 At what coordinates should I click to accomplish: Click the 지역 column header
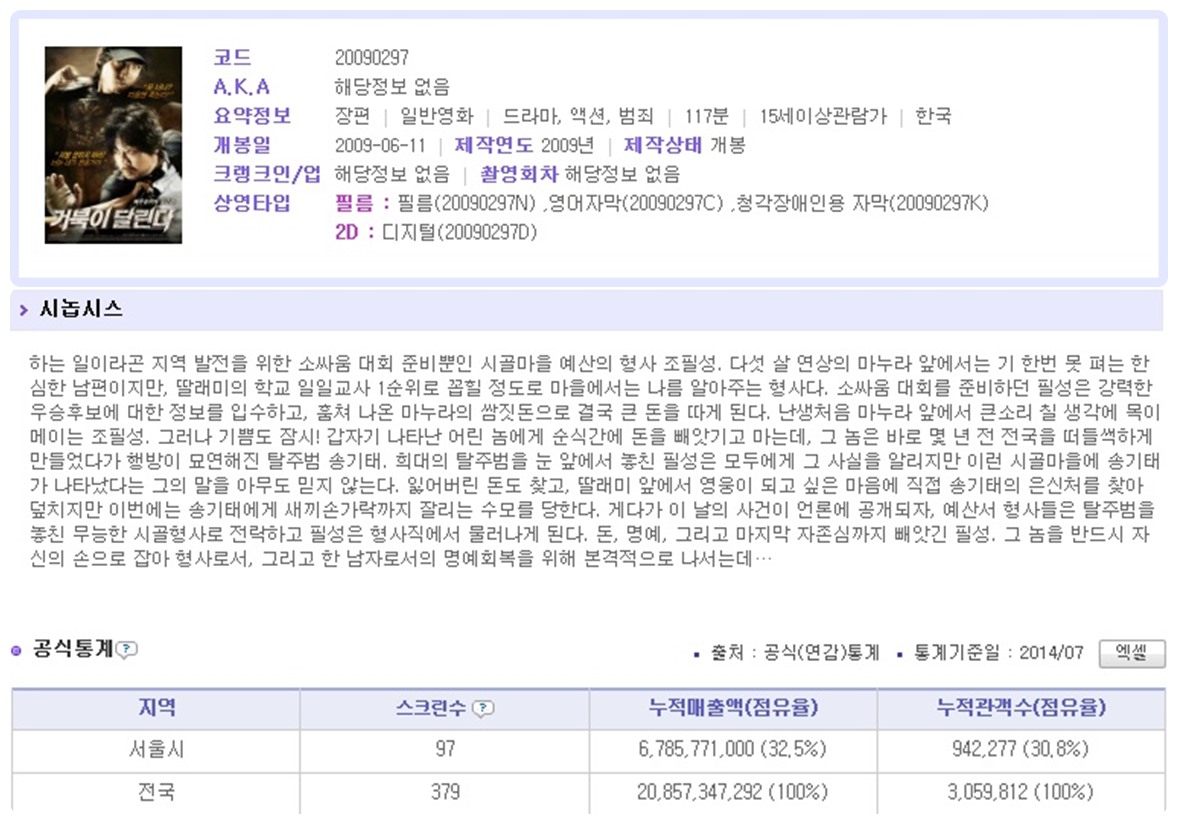click(x=156, y=708)
